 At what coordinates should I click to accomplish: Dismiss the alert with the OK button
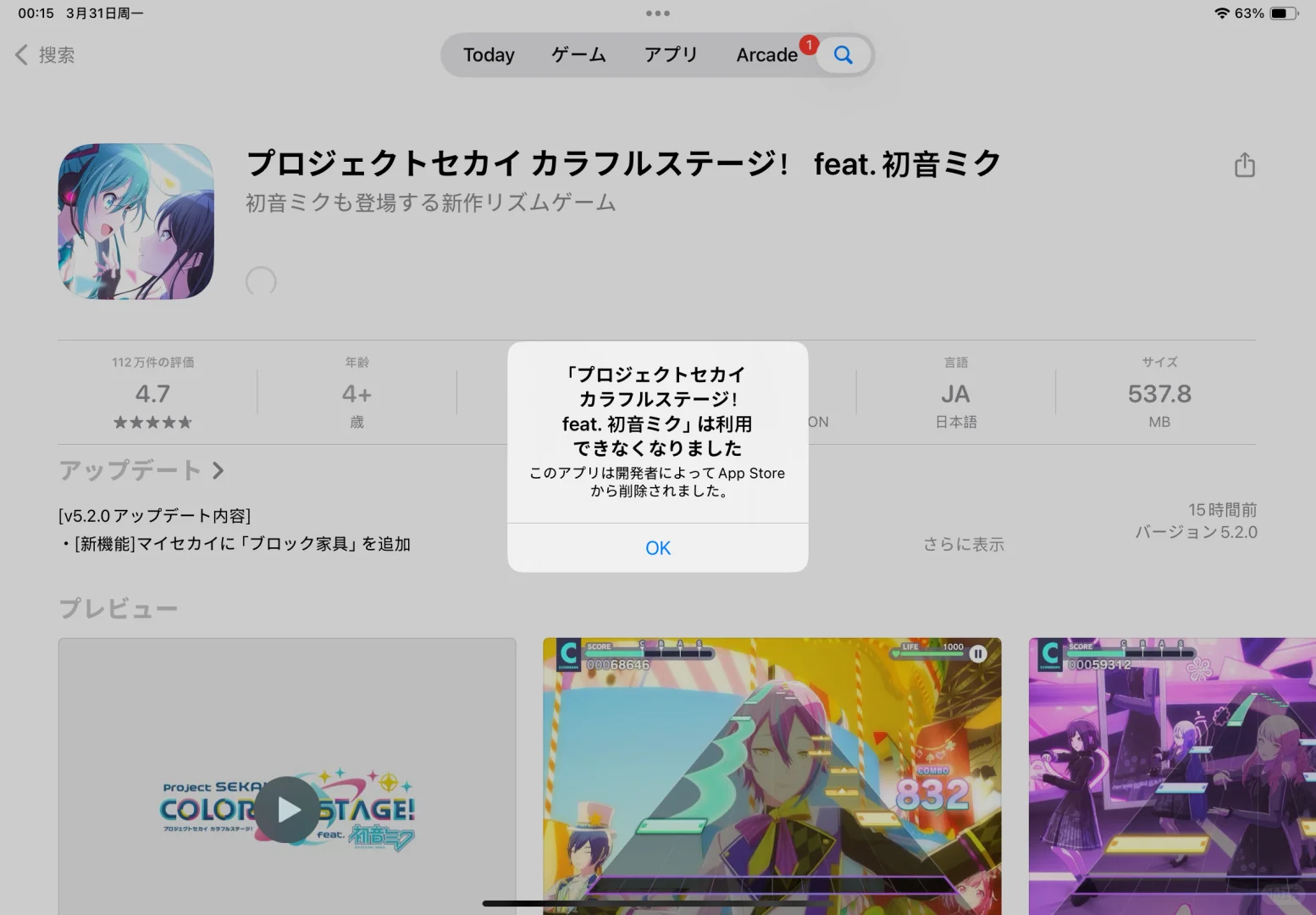(x=658, y=548)
